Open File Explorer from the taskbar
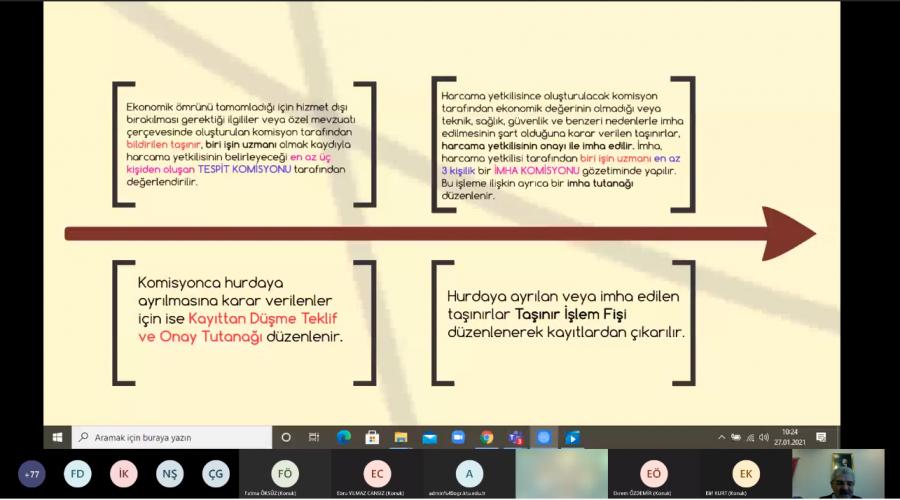 (401, 437)
